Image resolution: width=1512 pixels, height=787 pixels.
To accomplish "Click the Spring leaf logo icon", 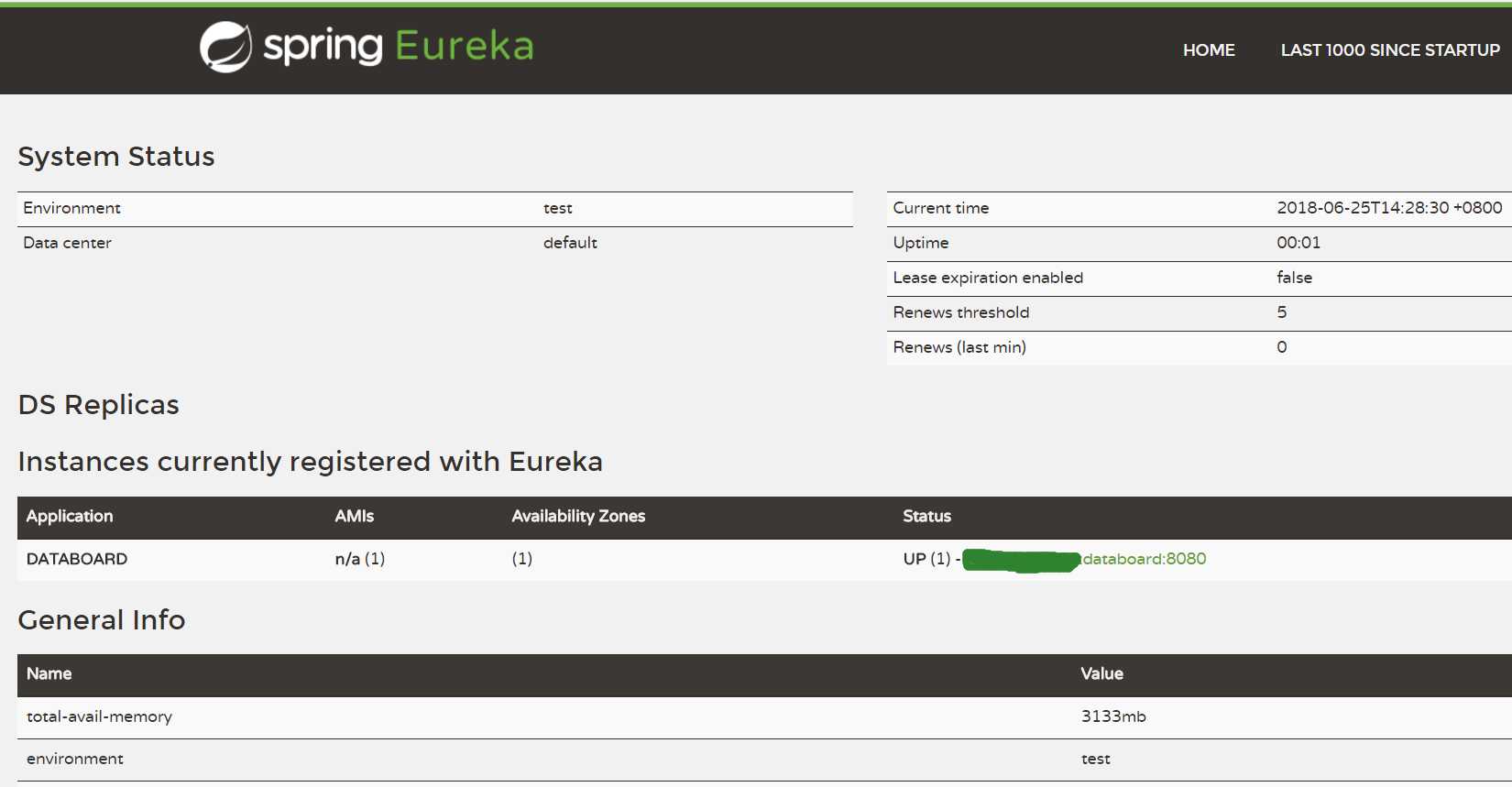I will pyautogui.click(x=225, y=47).
